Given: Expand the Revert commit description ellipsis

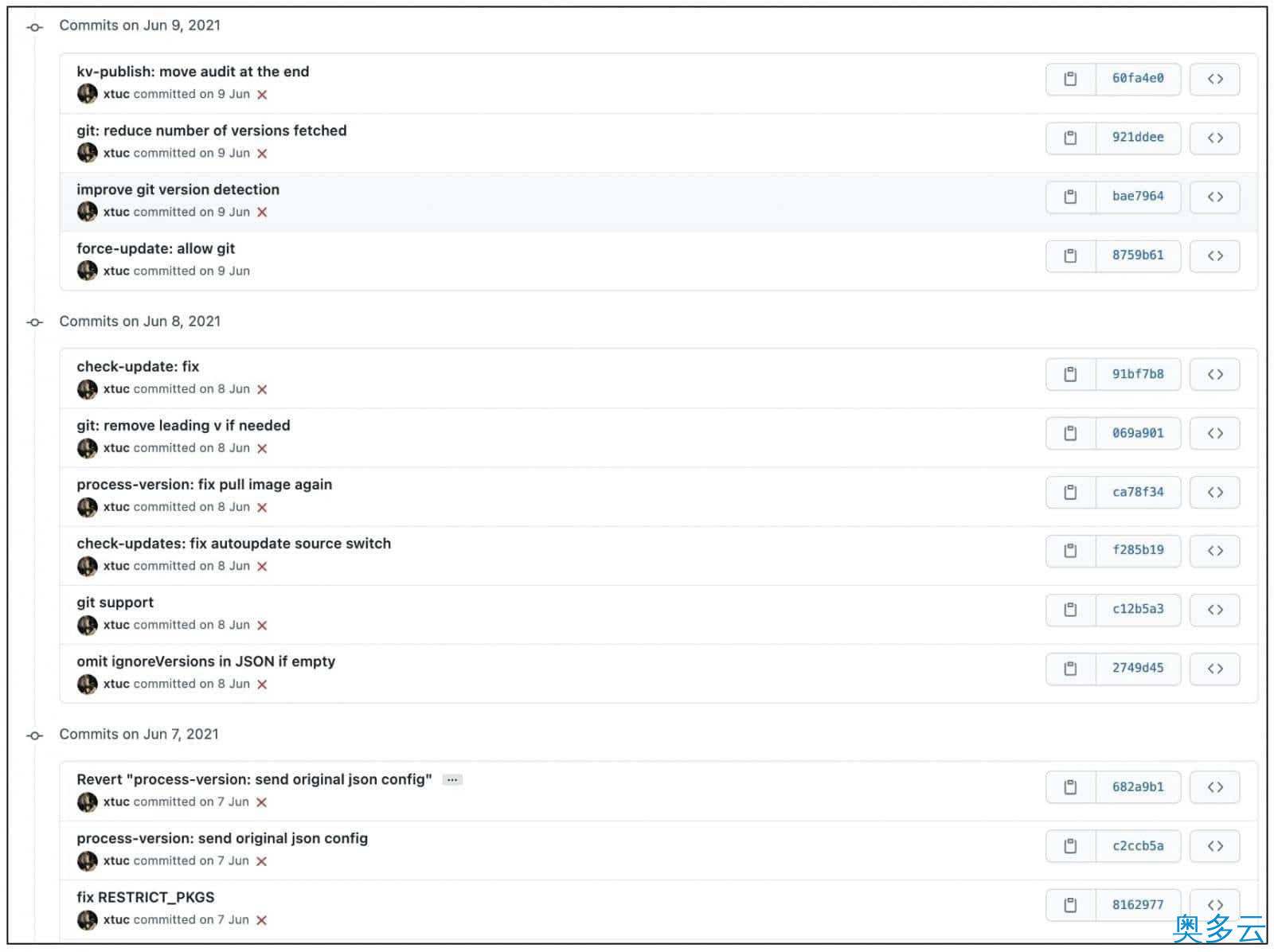Looking at the screenshot, I should point(452,780).
